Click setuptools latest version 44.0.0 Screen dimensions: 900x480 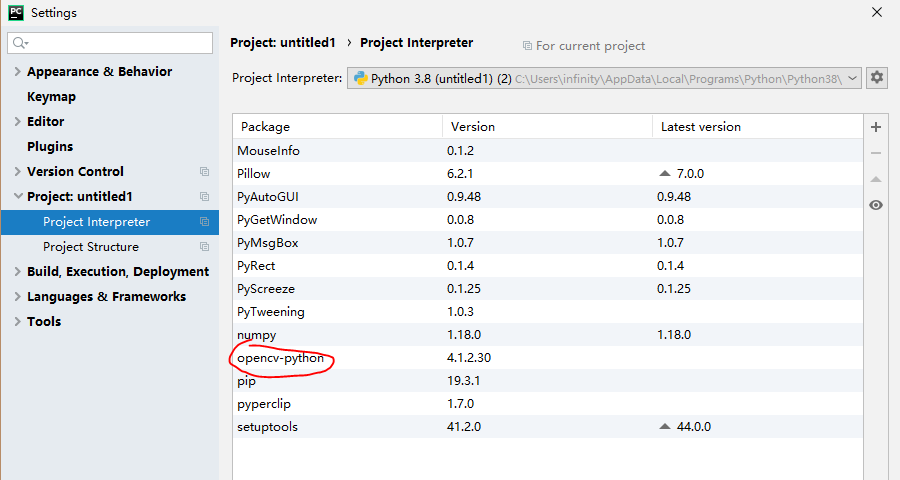tap(693, 426)
